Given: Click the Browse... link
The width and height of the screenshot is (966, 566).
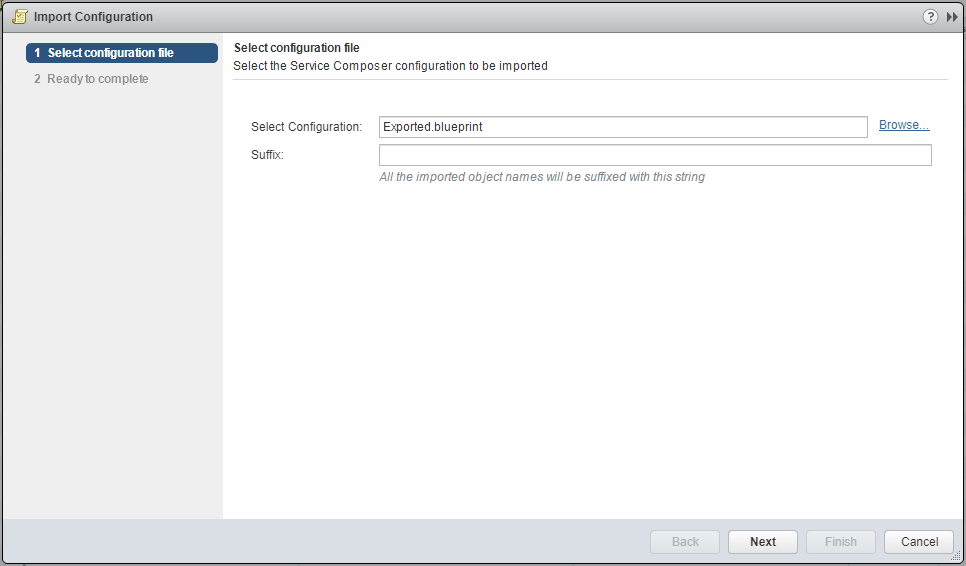Looking at the screenshot, I should [x=904, y=125].
